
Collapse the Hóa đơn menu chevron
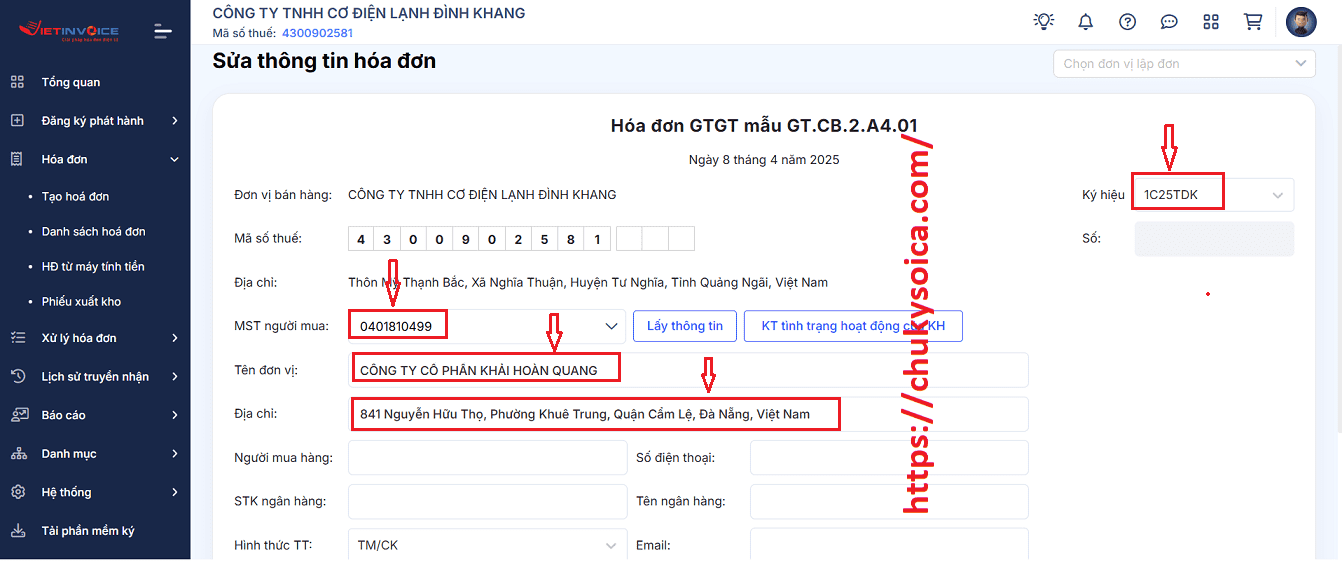(175, 159)
